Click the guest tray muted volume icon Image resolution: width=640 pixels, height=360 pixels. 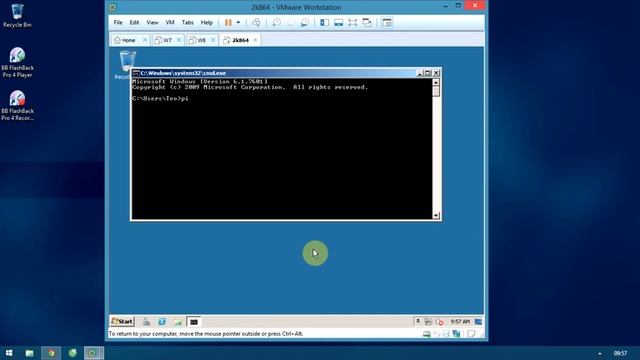[439, 322]
